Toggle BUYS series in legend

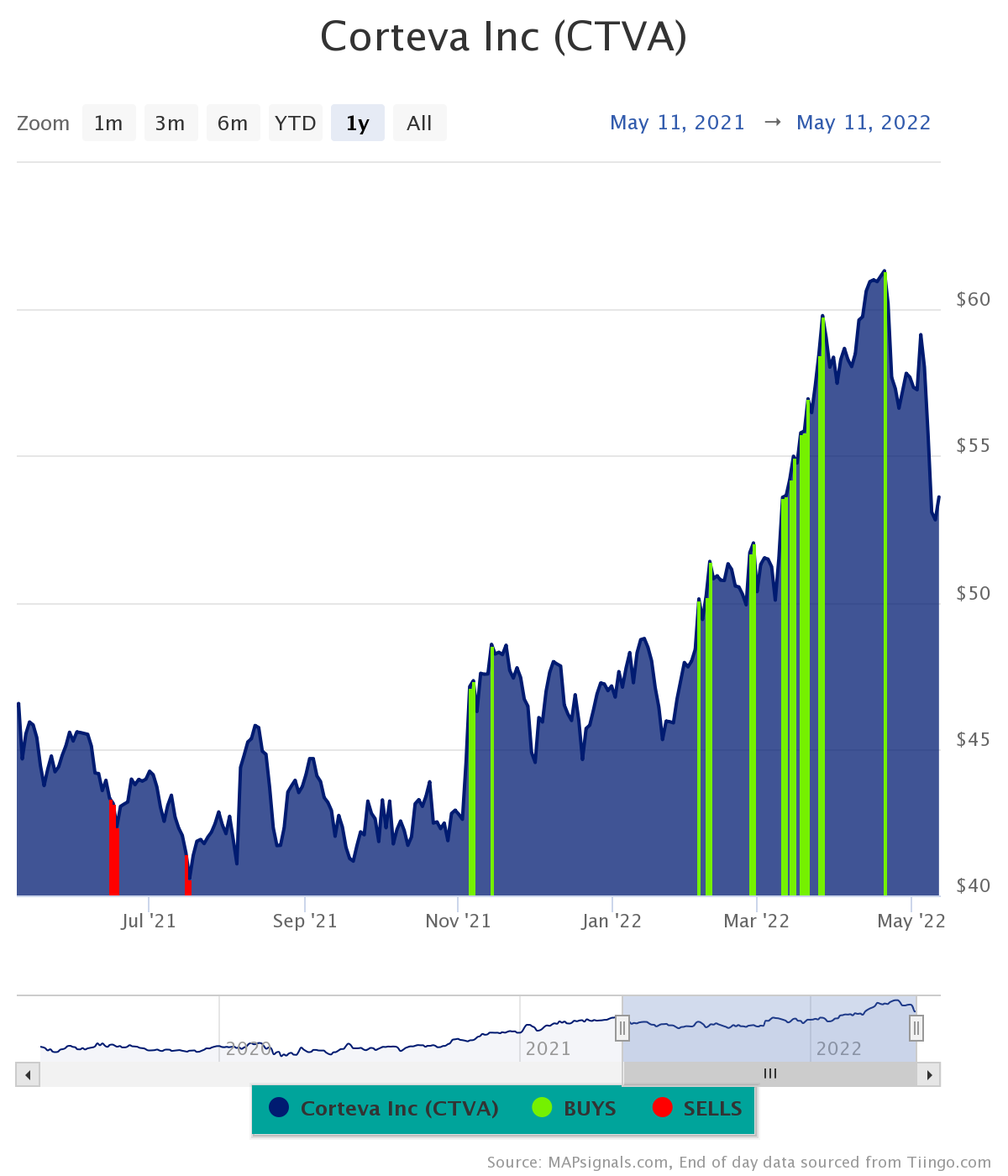click(x=575, y=1108)
